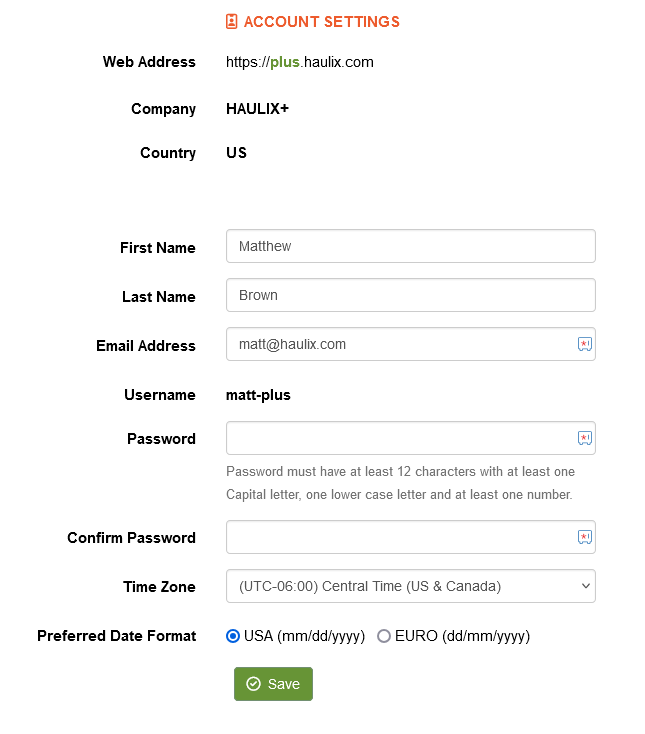Select EURO (dd/mm/yyyy) date format

(384, 636)
